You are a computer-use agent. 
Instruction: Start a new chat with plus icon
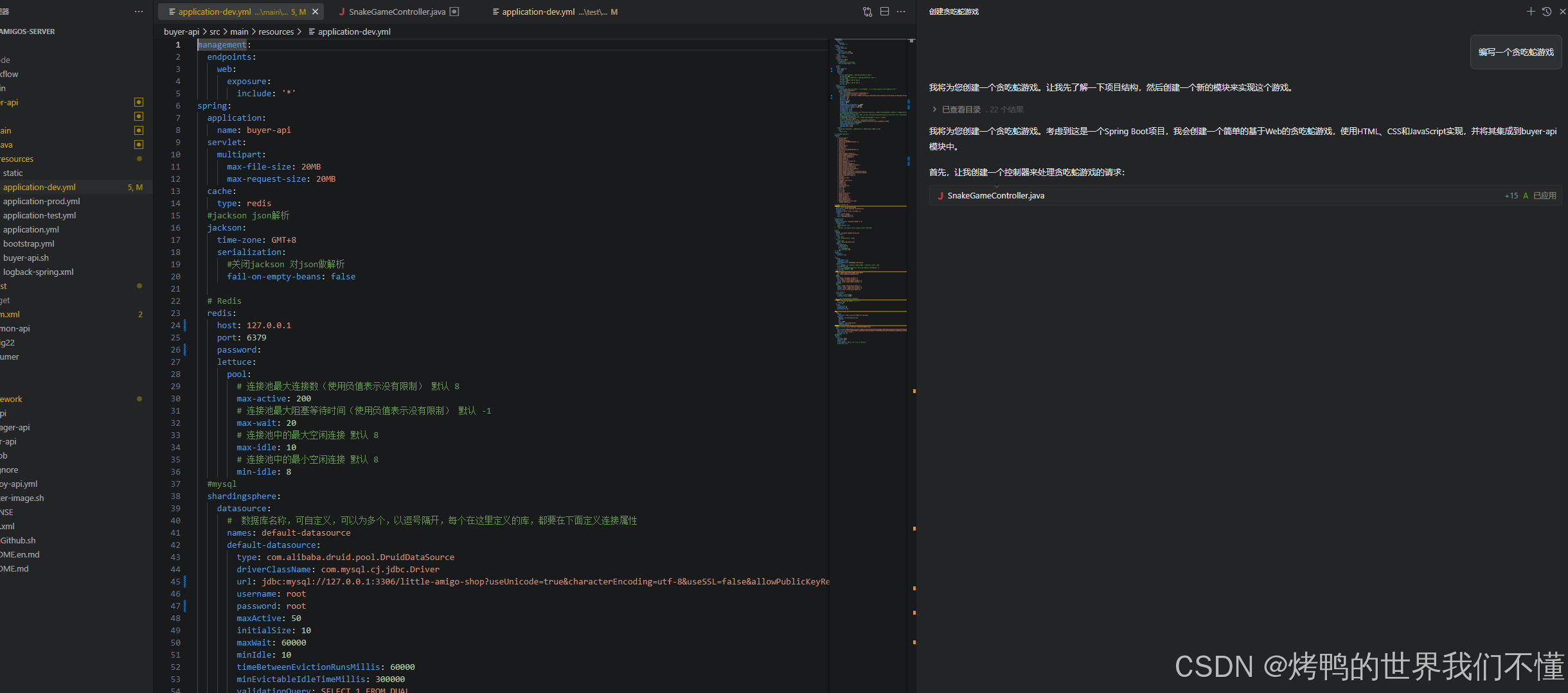1531,12
